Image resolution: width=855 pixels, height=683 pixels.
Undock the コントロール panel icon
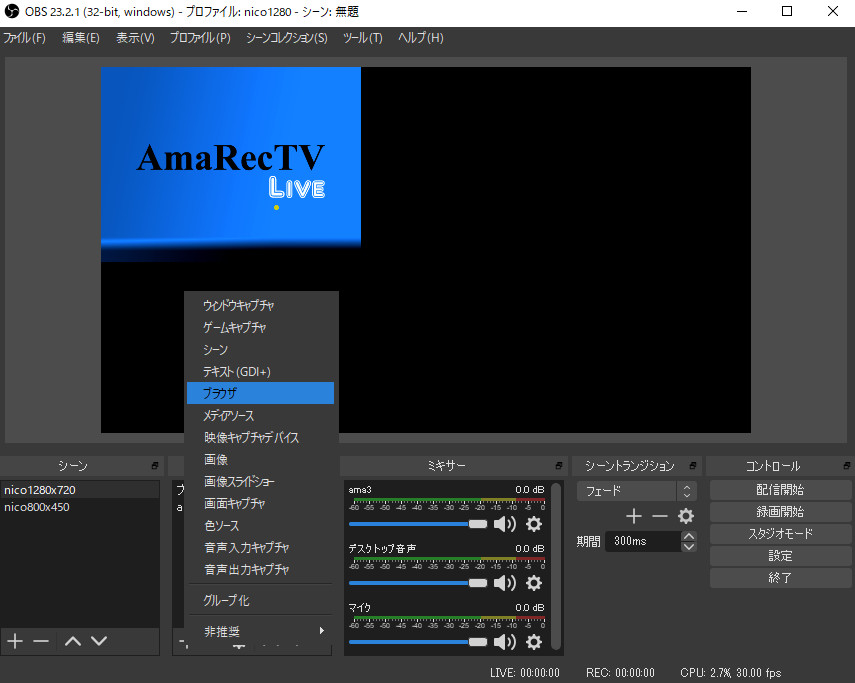point(846,466)
